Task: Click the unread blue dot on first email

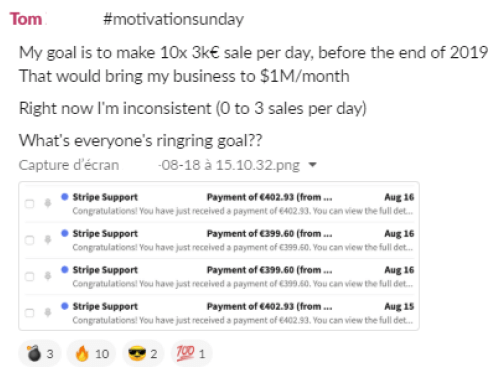Action: pos(65,197)
